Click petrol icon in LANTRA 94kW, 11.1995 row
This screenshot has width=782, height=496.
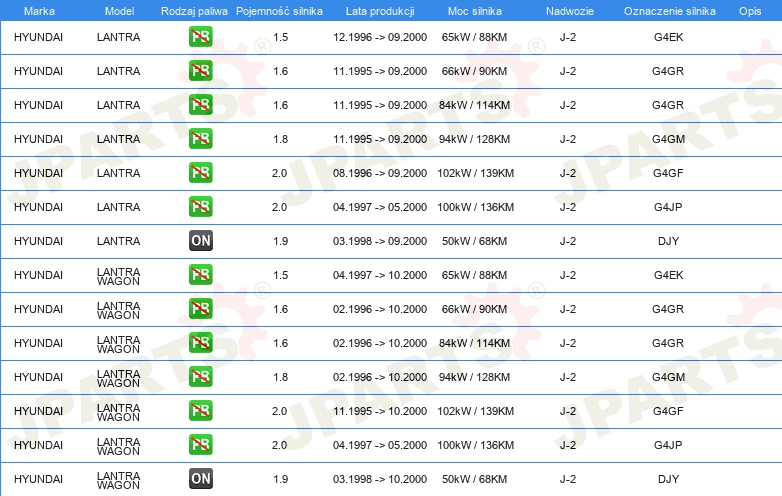(x=200, y=139)
